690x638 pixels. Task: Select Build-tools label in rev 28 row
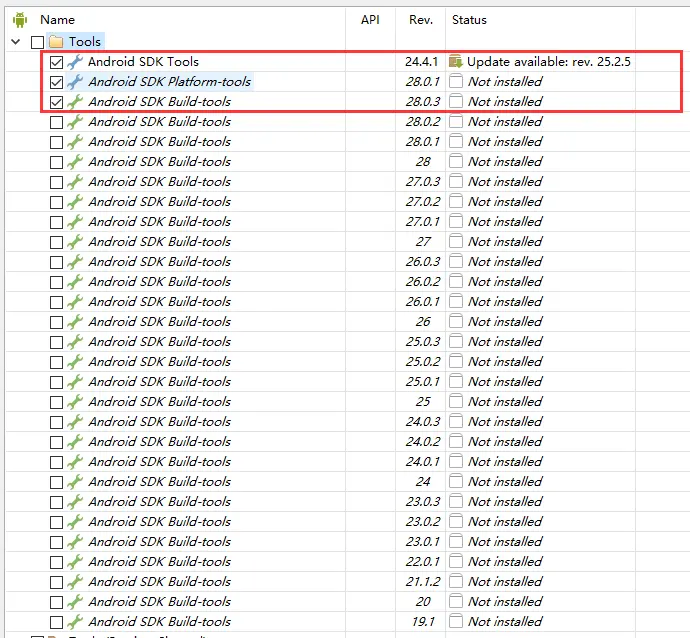160,161
